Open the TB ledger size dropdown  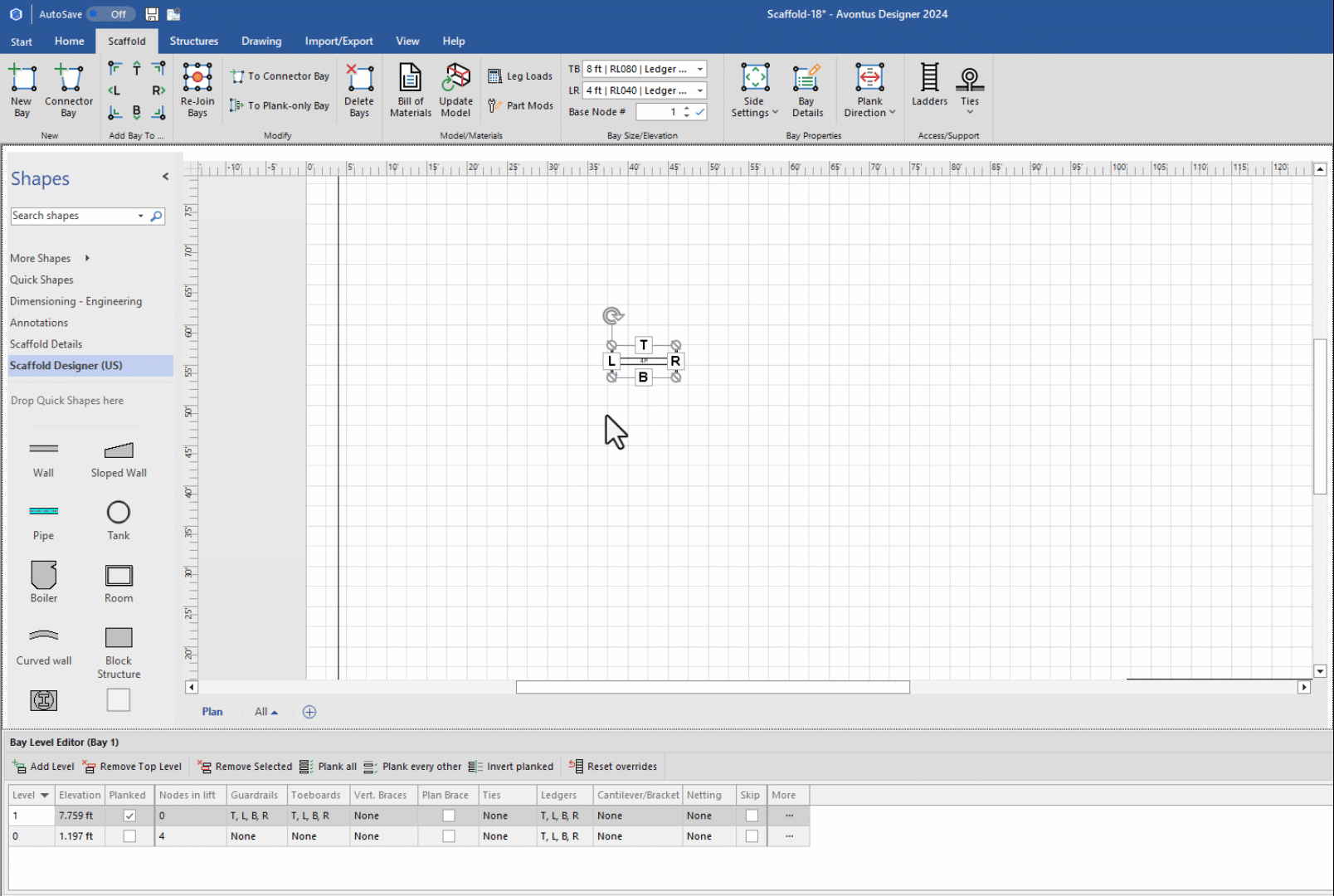coord(699,69)
